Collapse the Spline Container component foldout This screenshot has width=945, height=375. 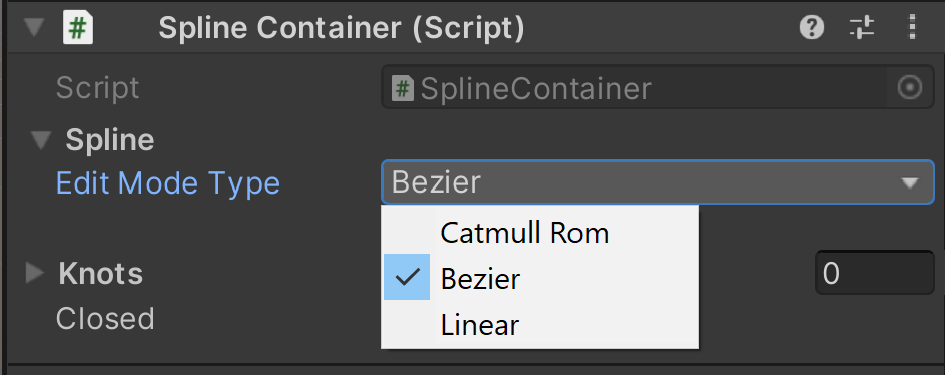point(33,28)
